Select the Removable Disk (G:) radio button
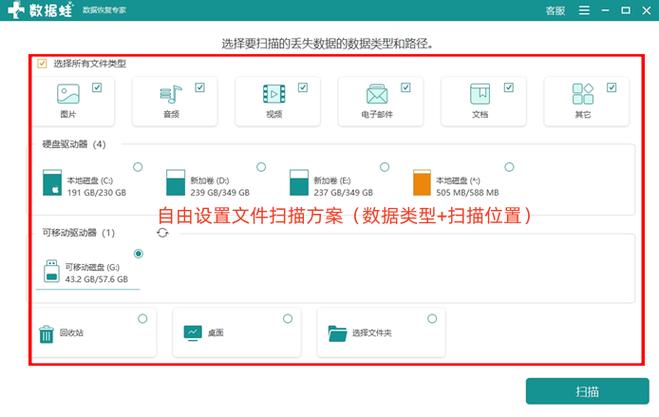659x417 pixels. pyautogui.click(x=138, y=254)
